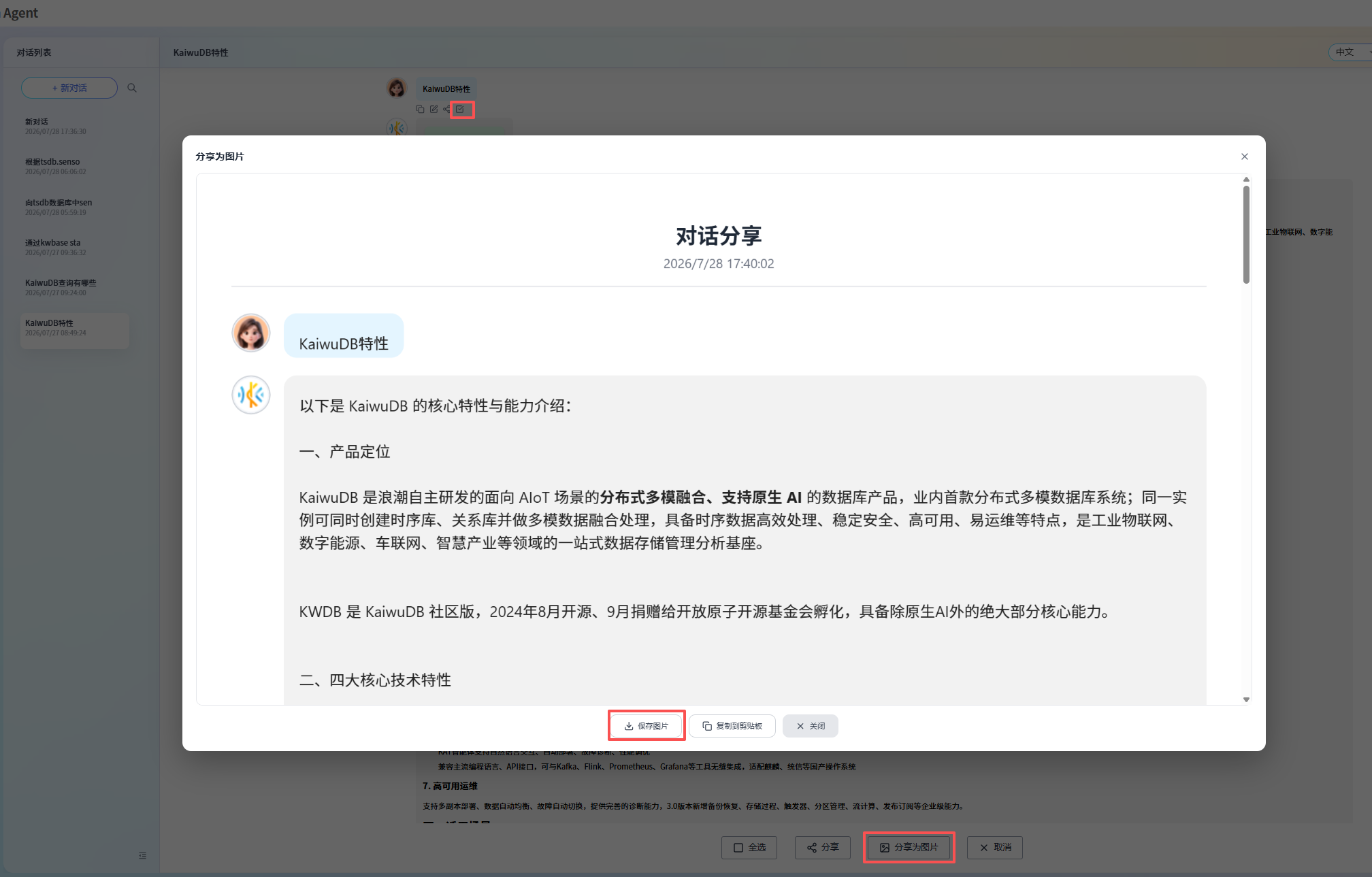
Task: Click the share icon under user message
Action: point(446,109)
